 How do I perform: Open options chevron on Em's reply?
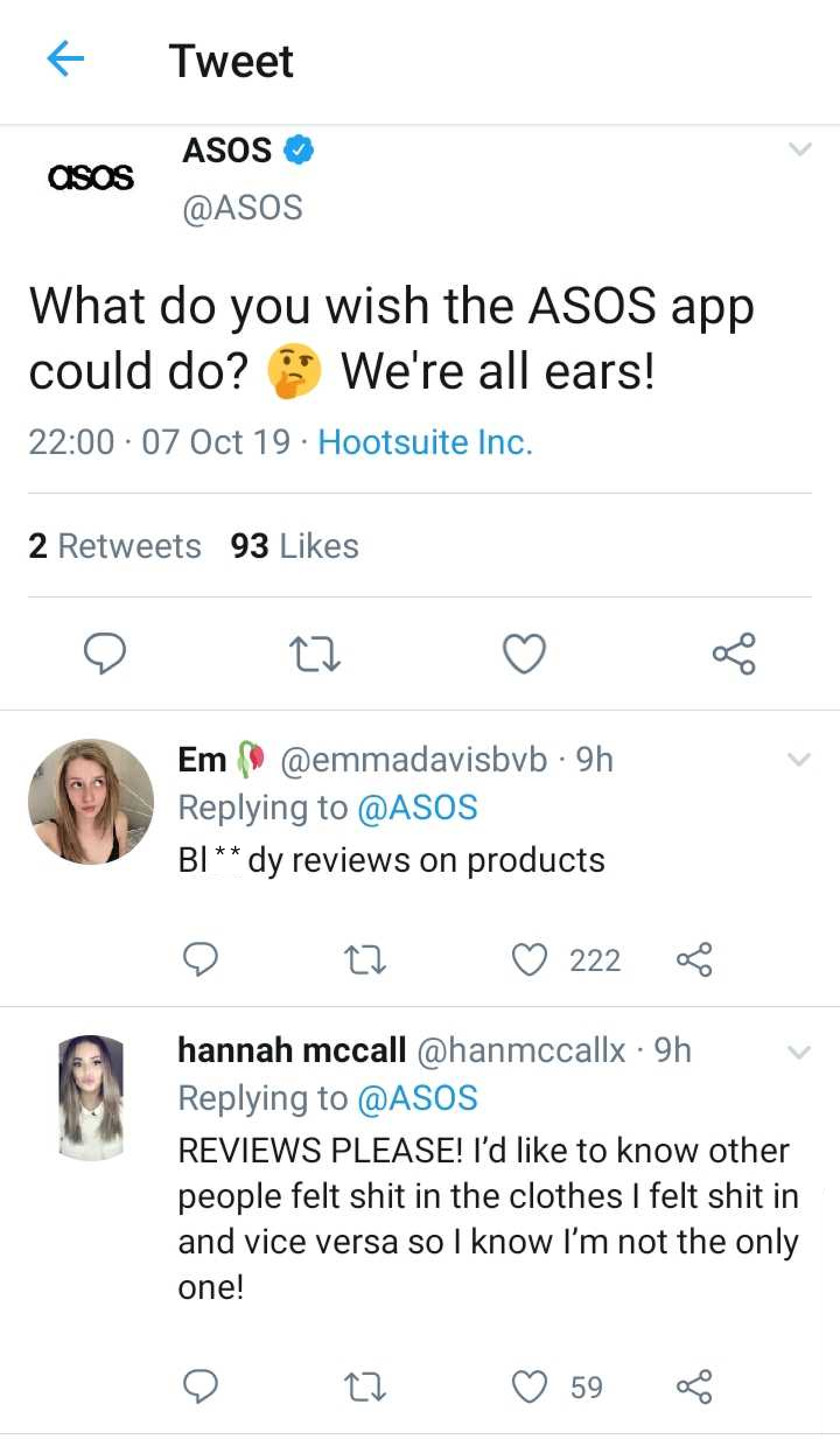[x=799, y=759]
